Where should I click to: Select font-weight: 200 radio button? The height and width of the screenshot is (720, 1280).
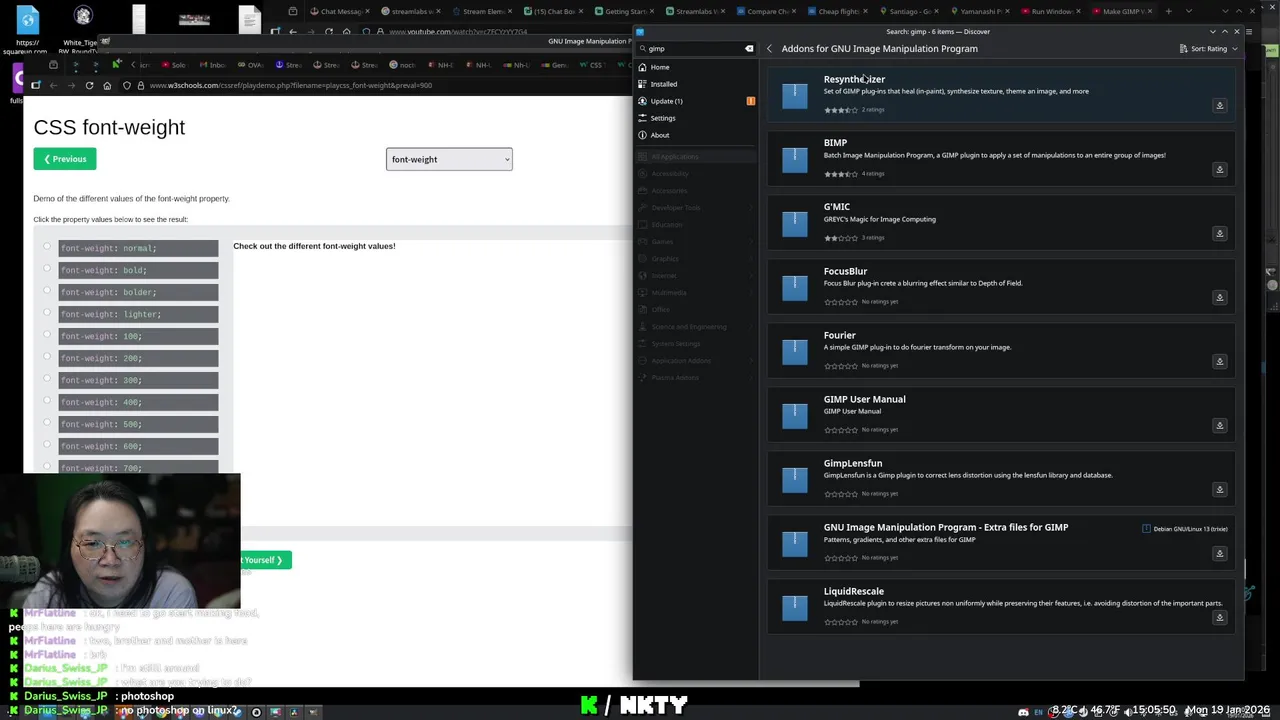point(46,356)
